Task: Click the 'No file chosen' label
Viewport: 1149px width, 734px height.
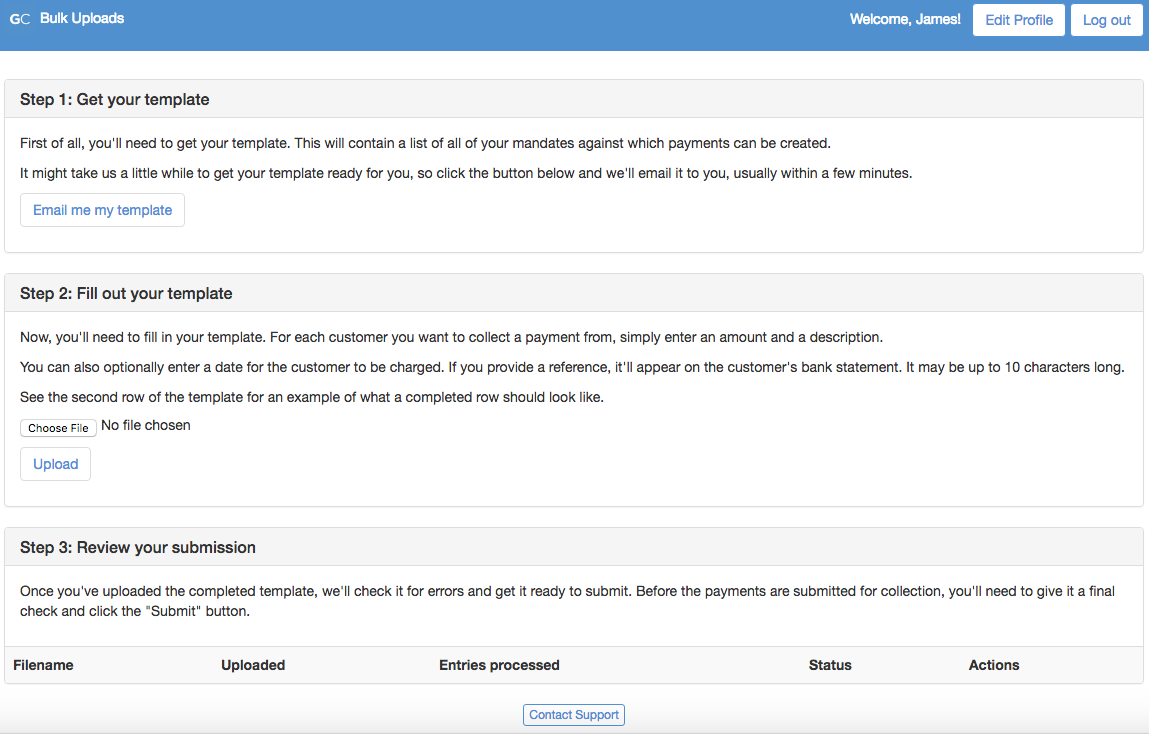Action: pyautogui.click(x=146, y=426)
